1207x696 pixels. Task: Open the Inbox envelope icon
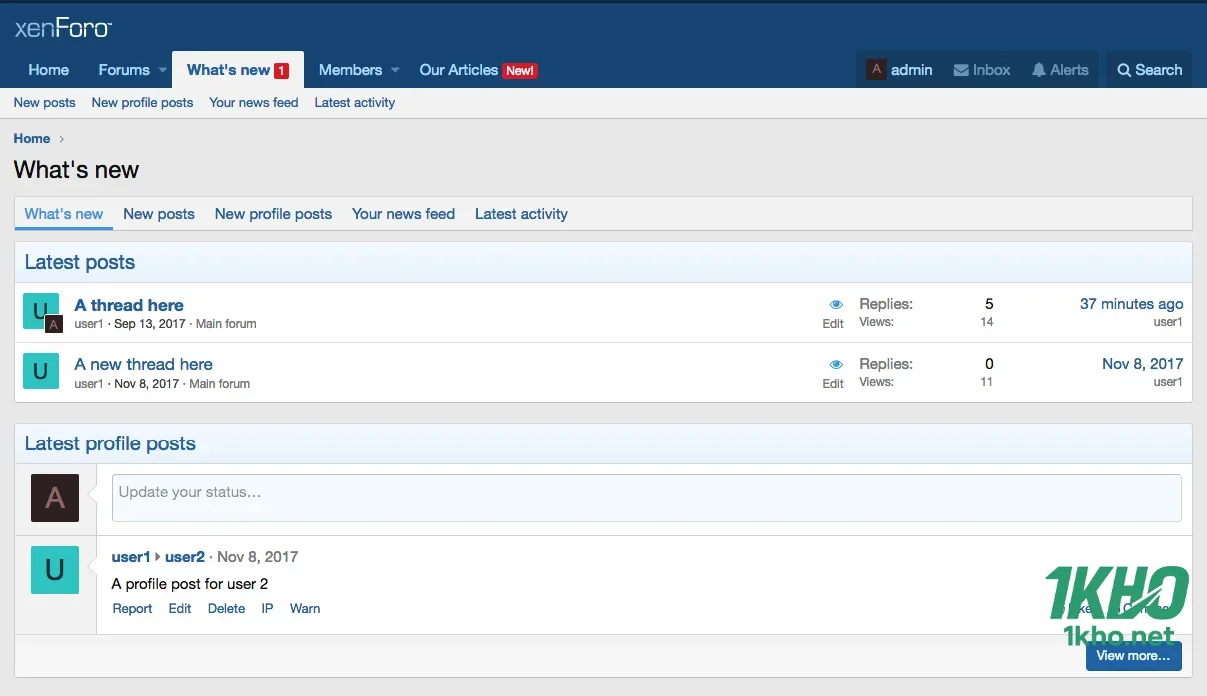961,70
